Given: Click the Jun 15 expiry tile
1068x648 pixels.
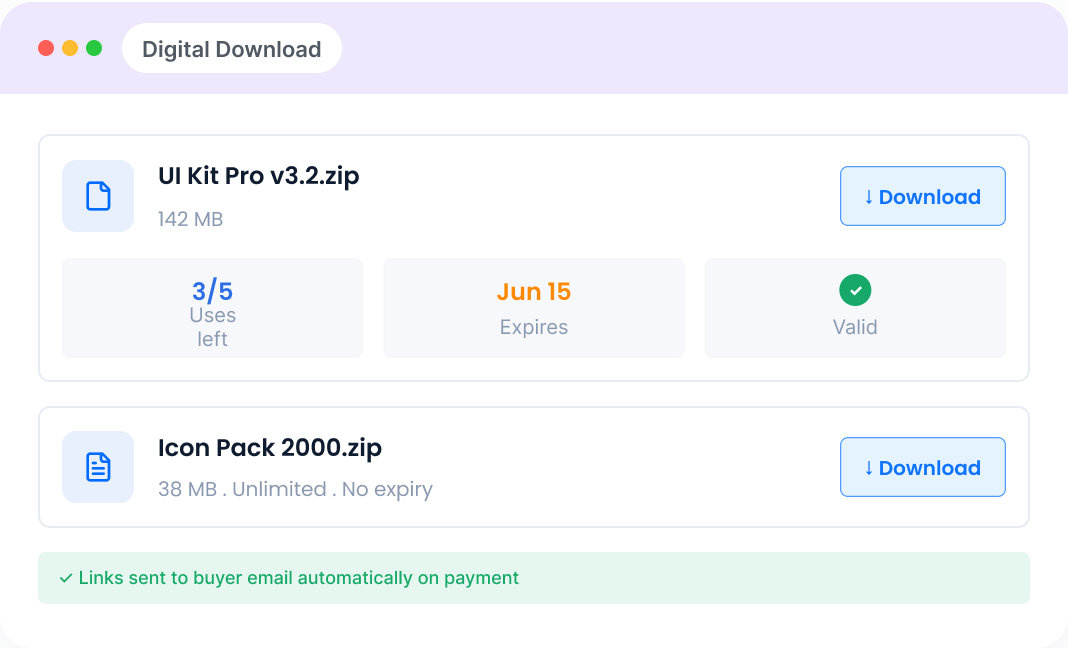Looking at the screenshot, I should coord(533,308).
